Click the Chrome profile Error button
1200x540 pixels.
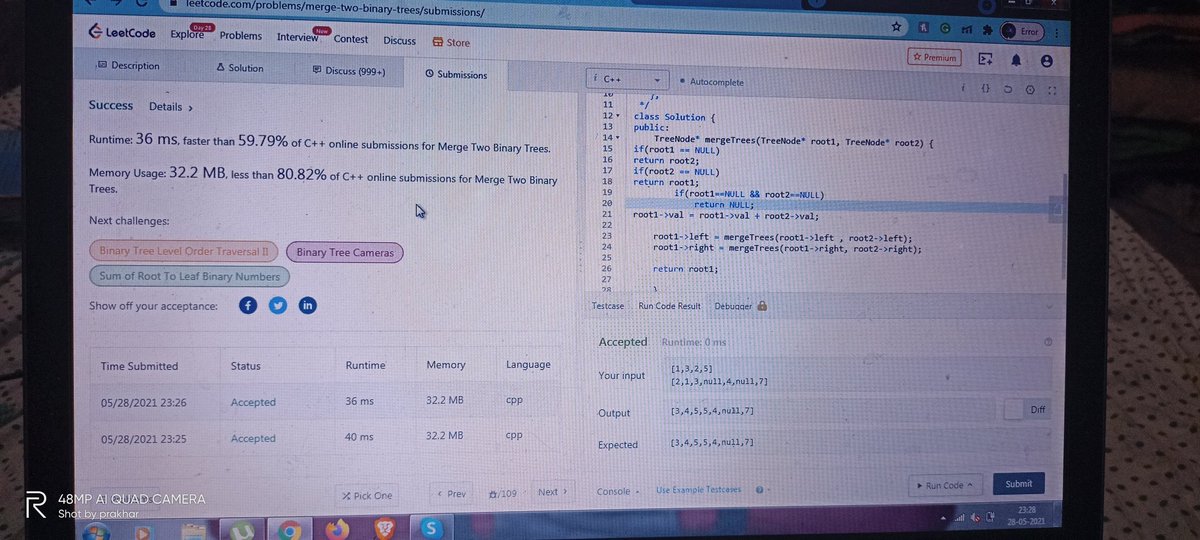1022,32
